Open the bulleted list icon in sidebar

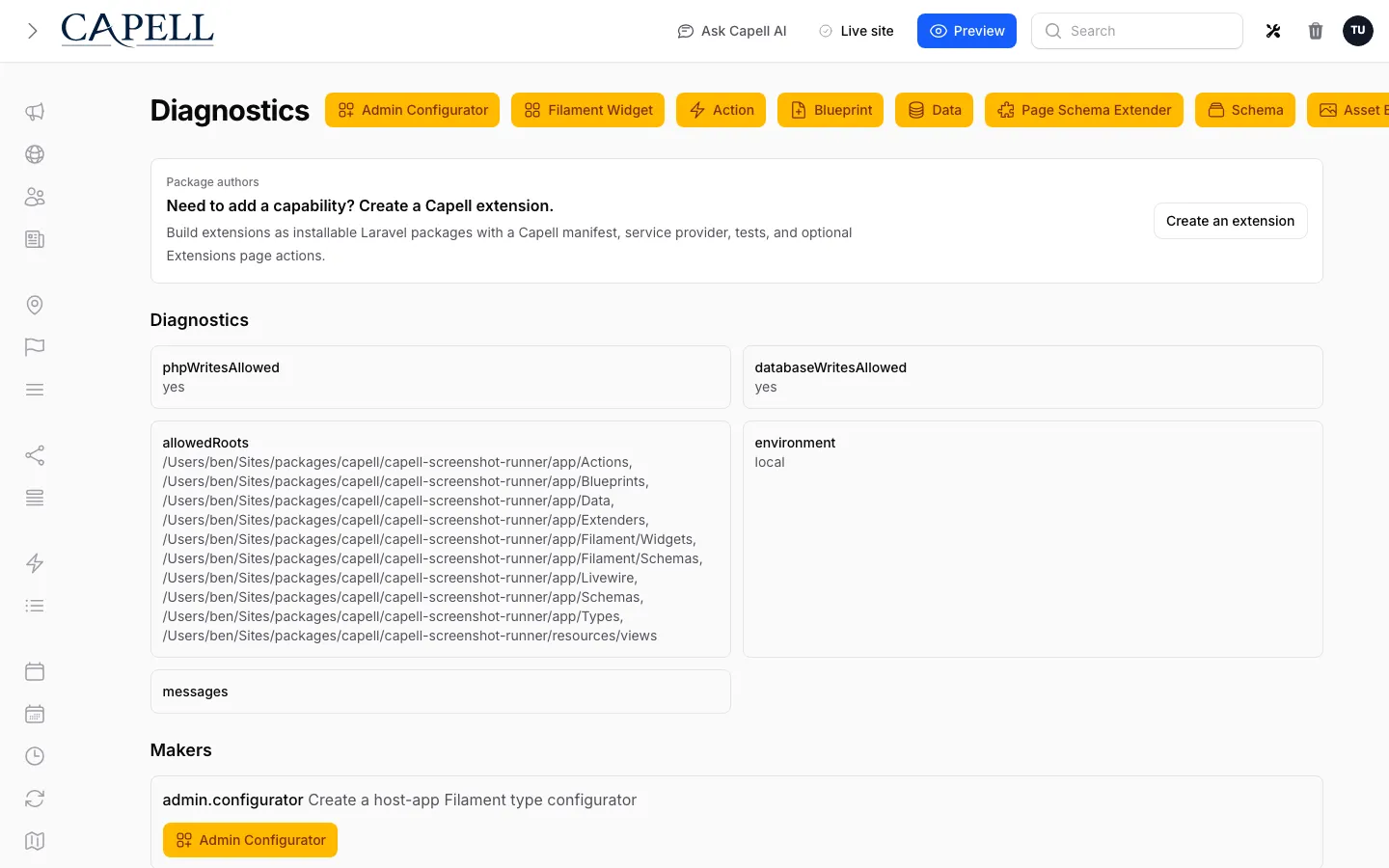click(x=35, y=606)
